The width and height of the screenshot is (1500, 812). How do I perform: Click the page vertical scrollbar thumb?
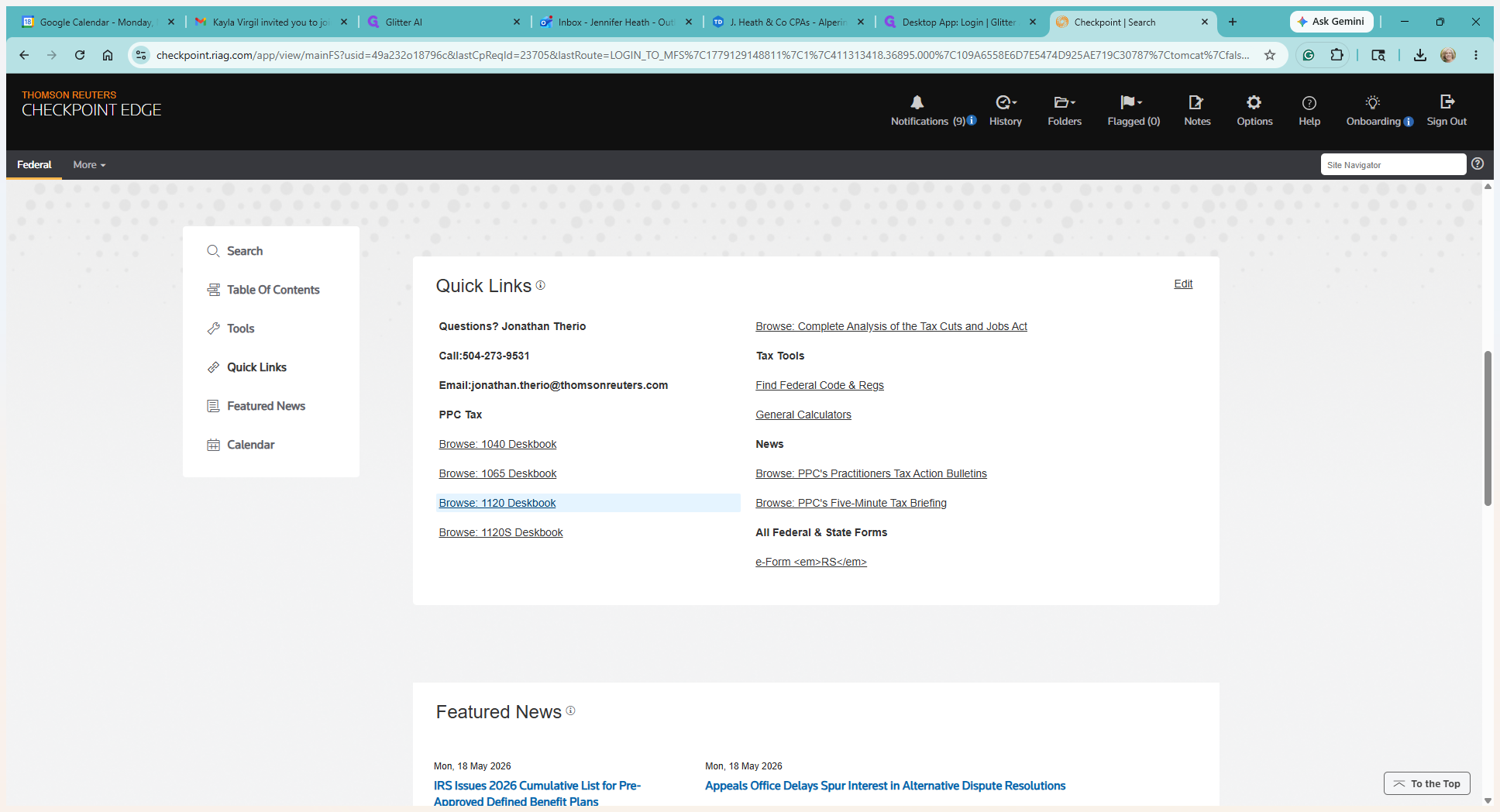pyautogui.click(x=1488, y=428)
